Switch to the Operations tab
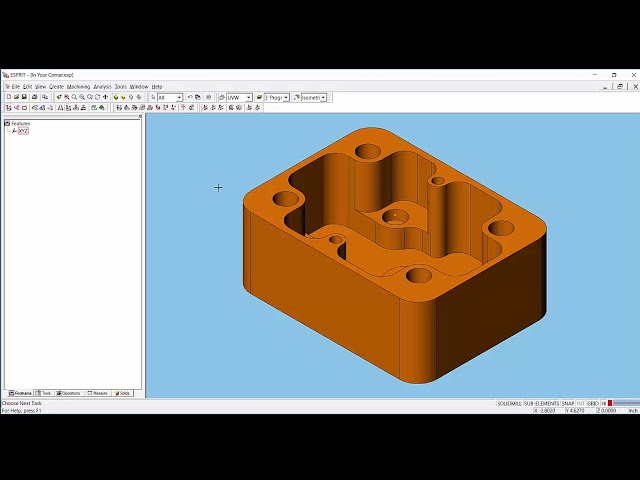Viewport: 640px width, 480px height. click(x=69, y=393)
